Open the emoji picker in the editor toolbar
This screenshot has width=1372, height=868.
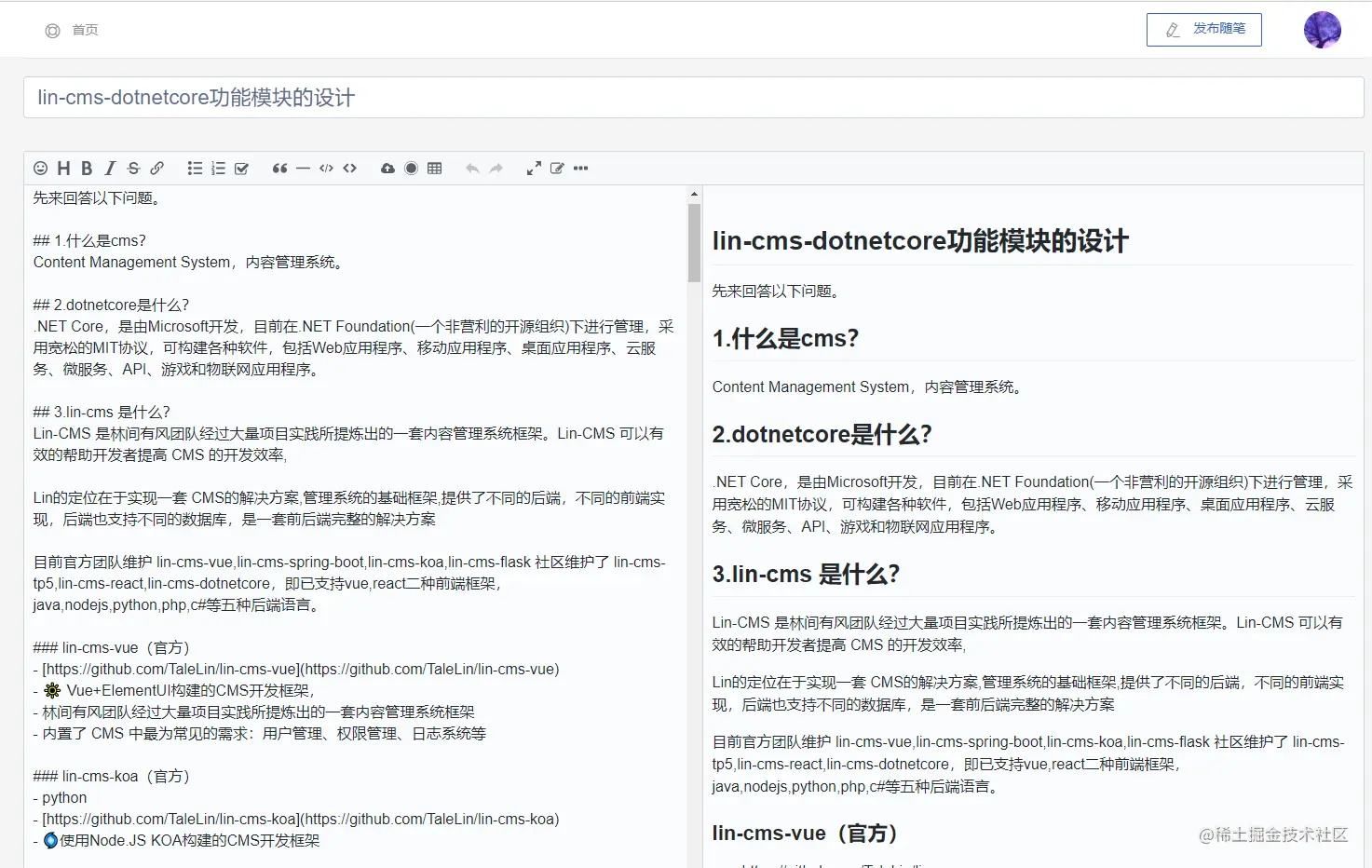point(41,169)
